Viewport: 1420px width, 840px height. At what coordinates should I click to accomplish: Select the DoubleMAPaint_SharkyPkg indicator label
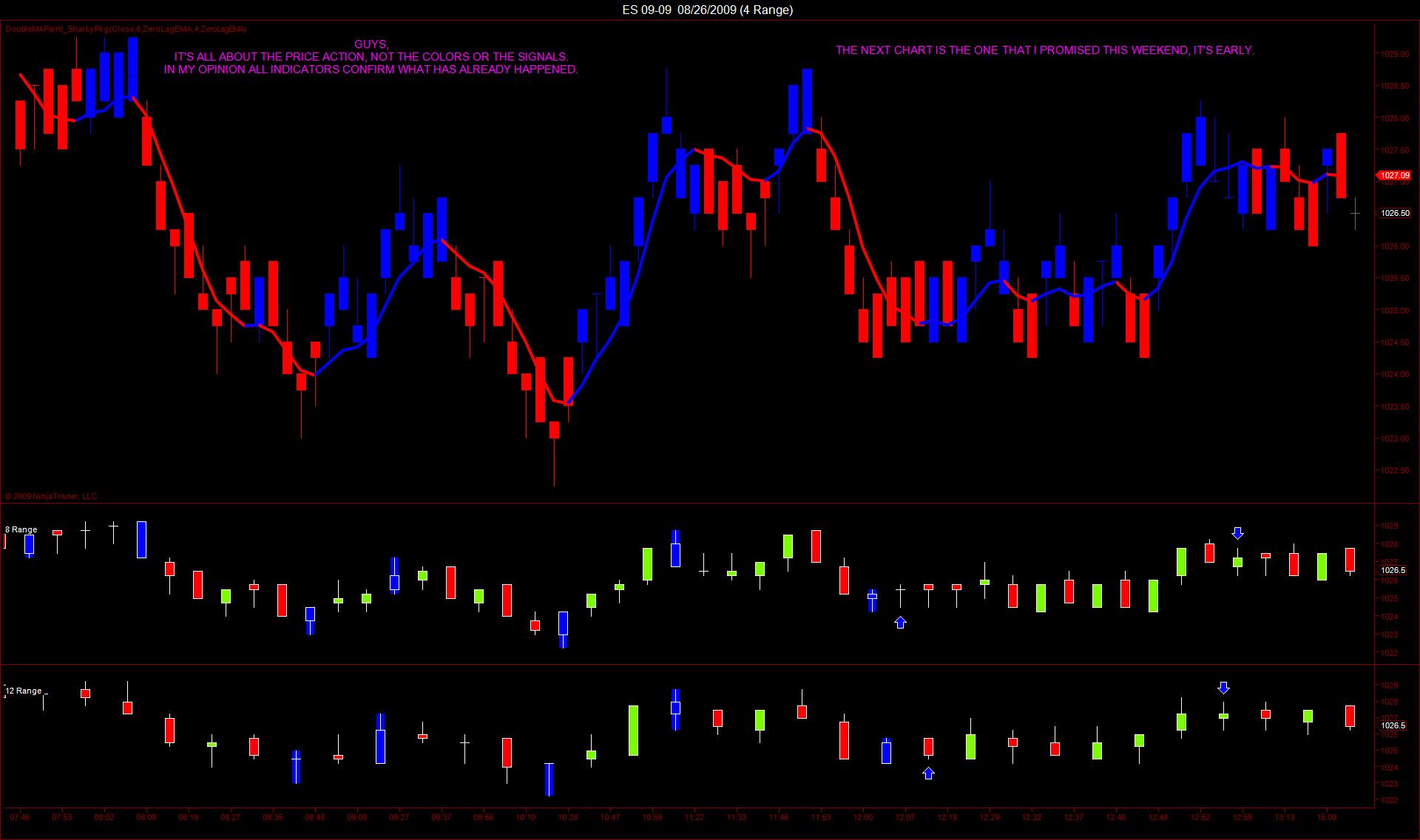(x=126, y=29)
